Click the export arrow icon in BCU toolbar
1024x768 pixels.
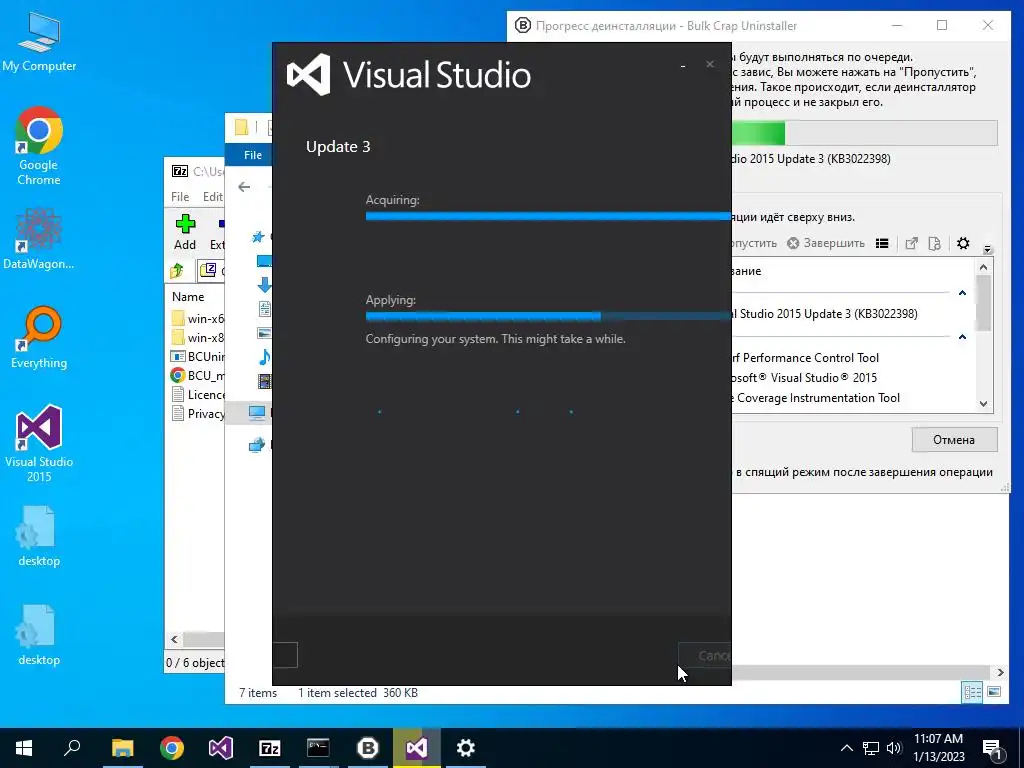[911, 244]
